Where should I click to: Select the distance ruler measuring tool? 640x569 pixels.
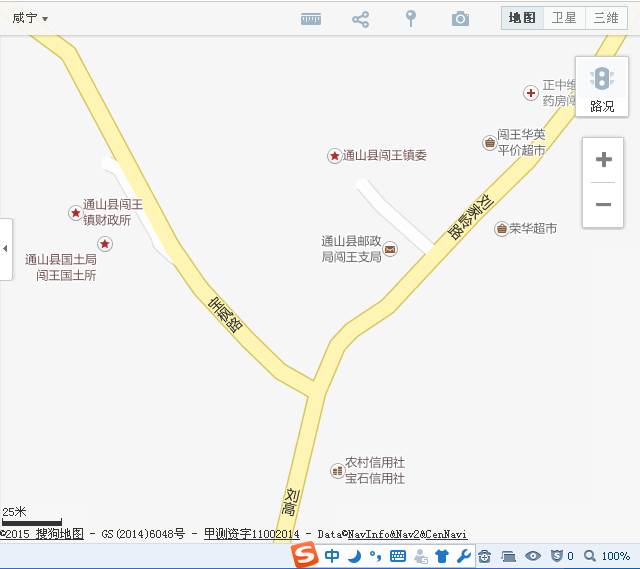[311, 19]
